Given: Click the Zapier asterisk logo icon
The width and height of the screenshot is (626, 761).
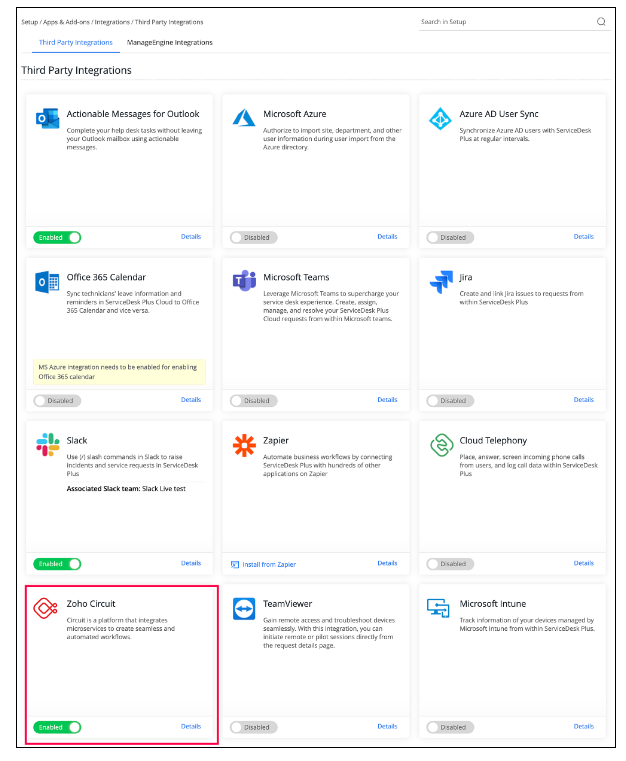Looking at the screenshot, I should point(244,445).
